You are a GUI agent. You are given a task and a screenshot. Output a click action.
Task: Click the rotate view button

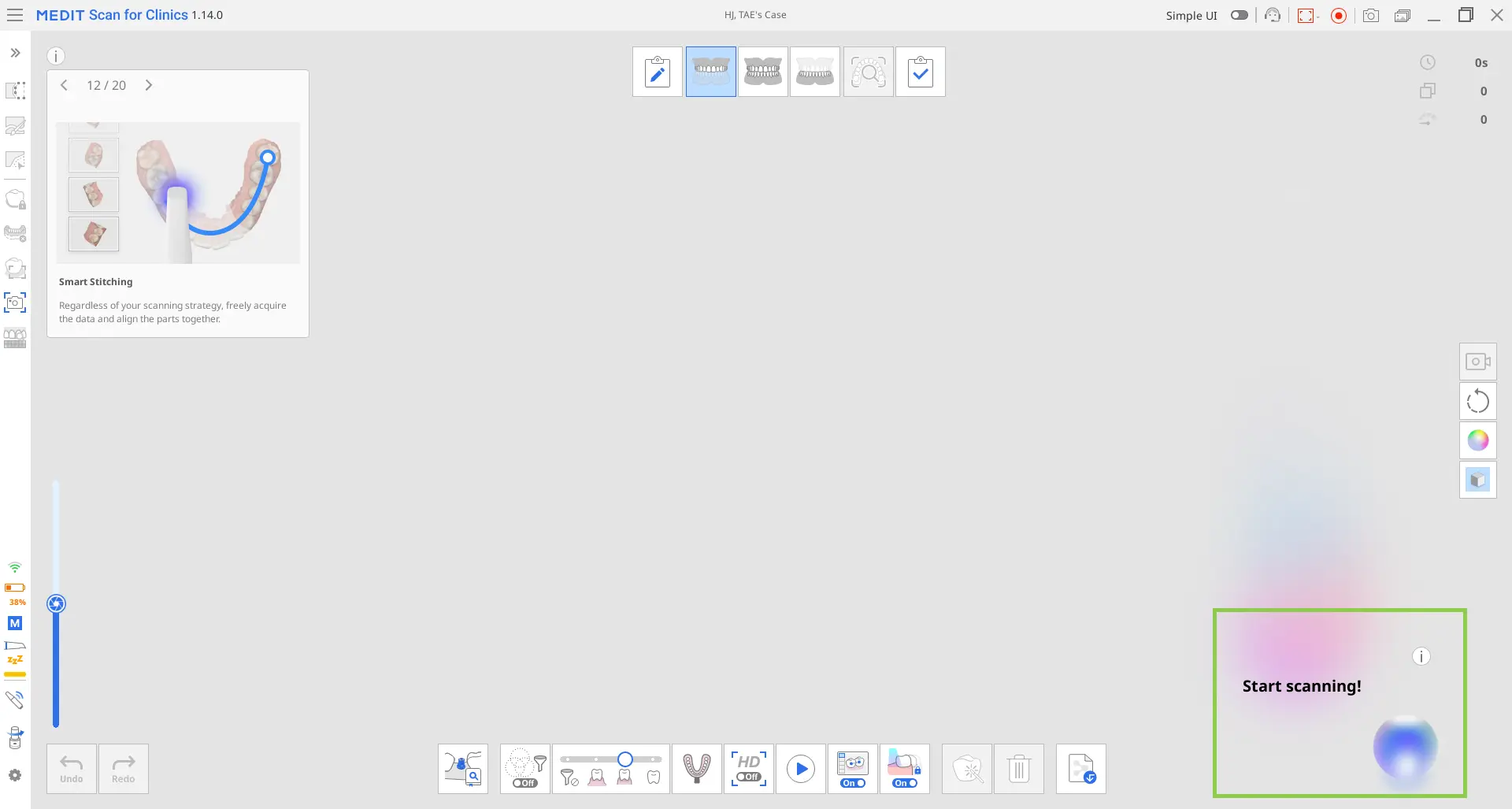point(1478,401)
